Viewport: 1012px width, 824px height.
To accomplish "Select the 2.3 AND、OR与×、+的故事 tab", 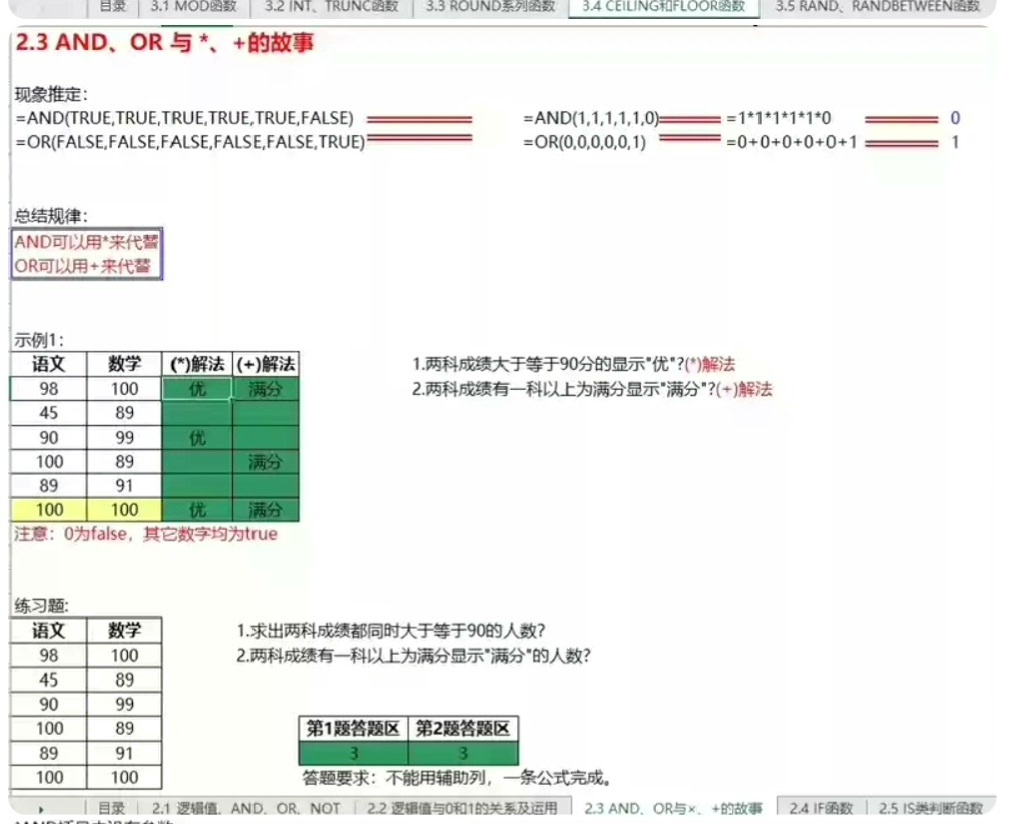I will tap(673, 808).
